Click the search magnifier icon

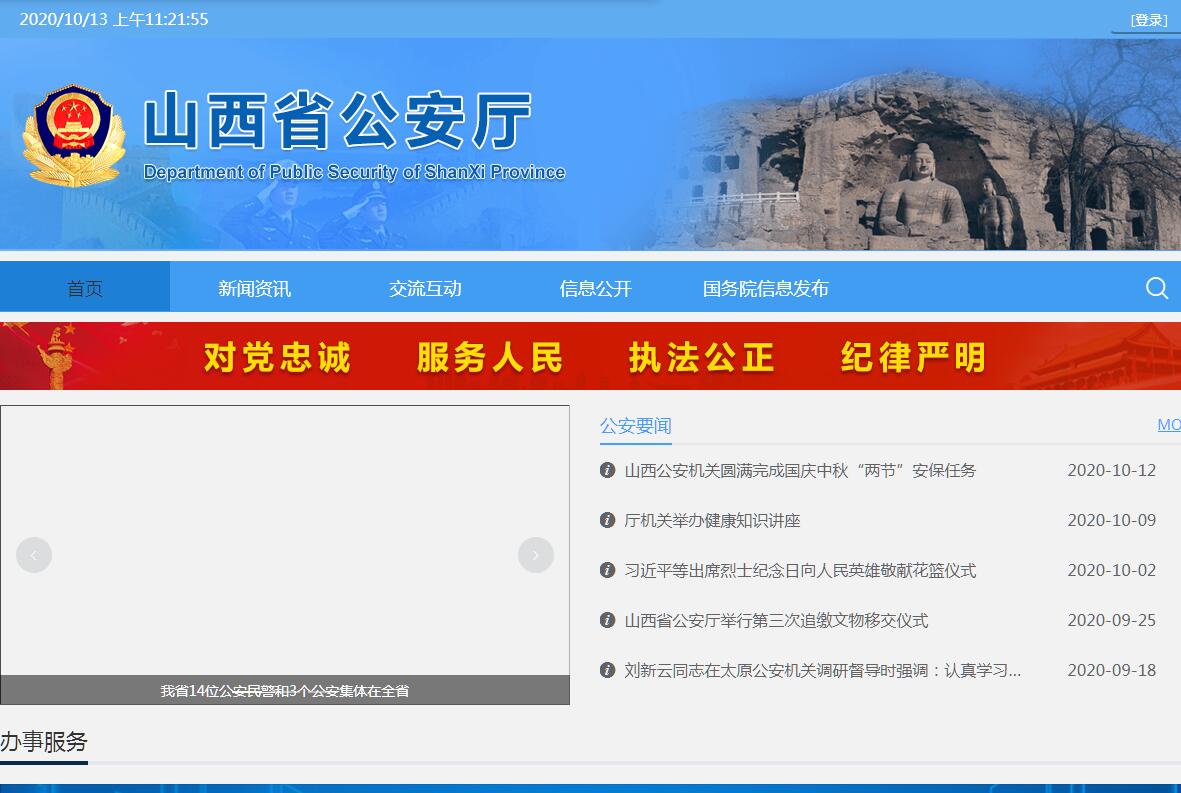click(1156, 288)
